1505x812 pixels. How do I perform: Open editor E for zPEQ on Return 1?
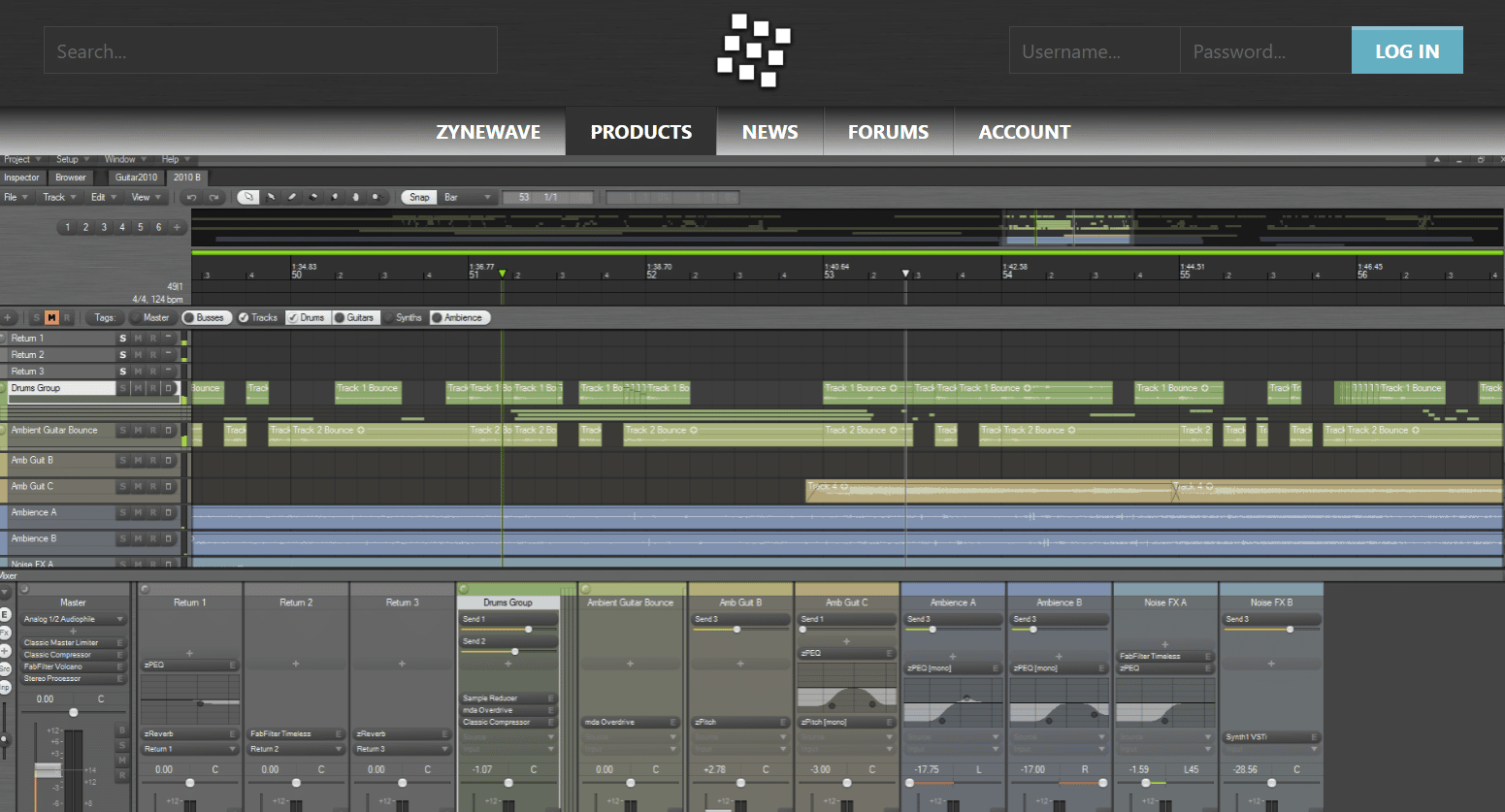pos(233,665)
